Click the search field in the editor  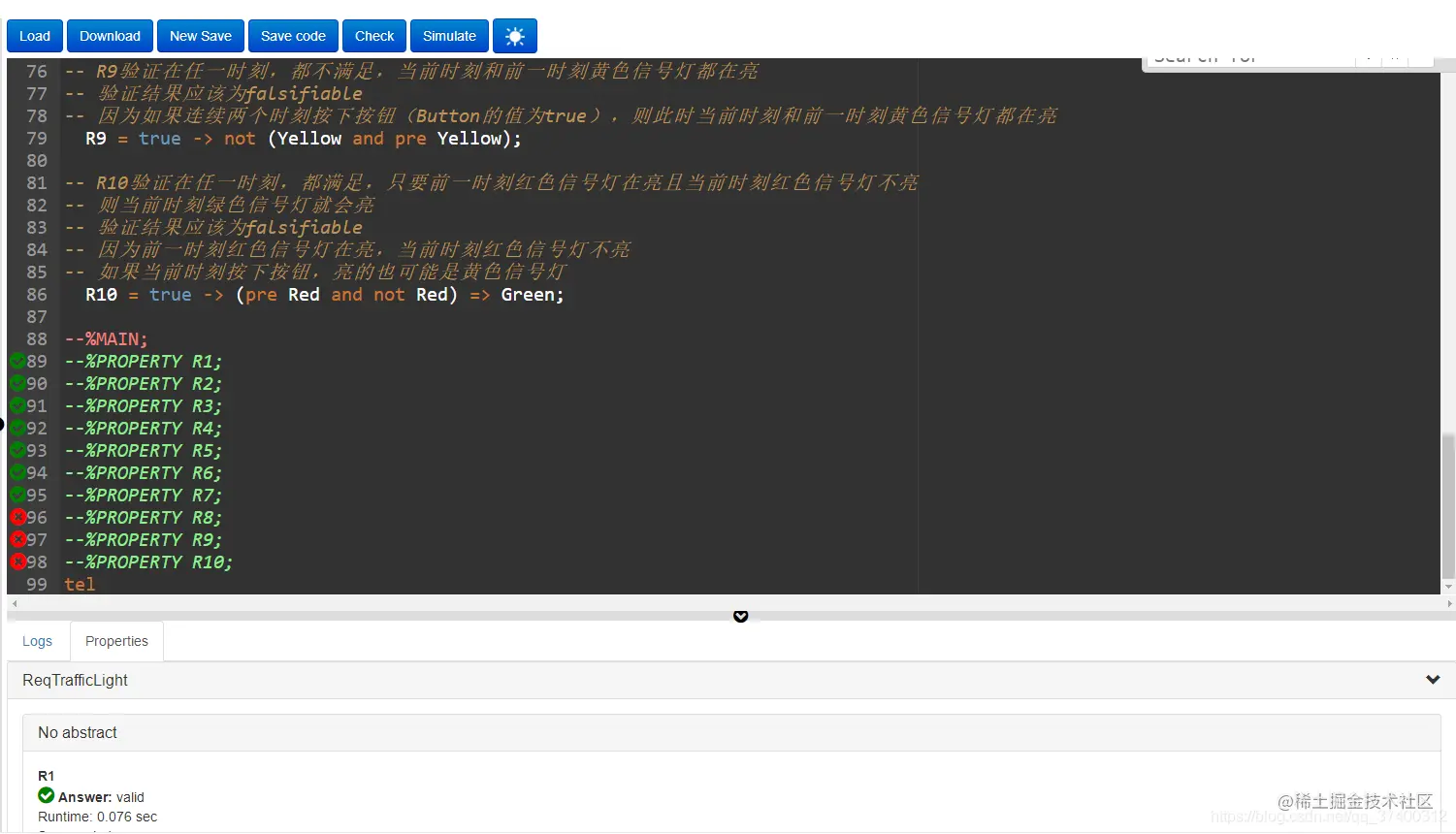click(1250, 59)
